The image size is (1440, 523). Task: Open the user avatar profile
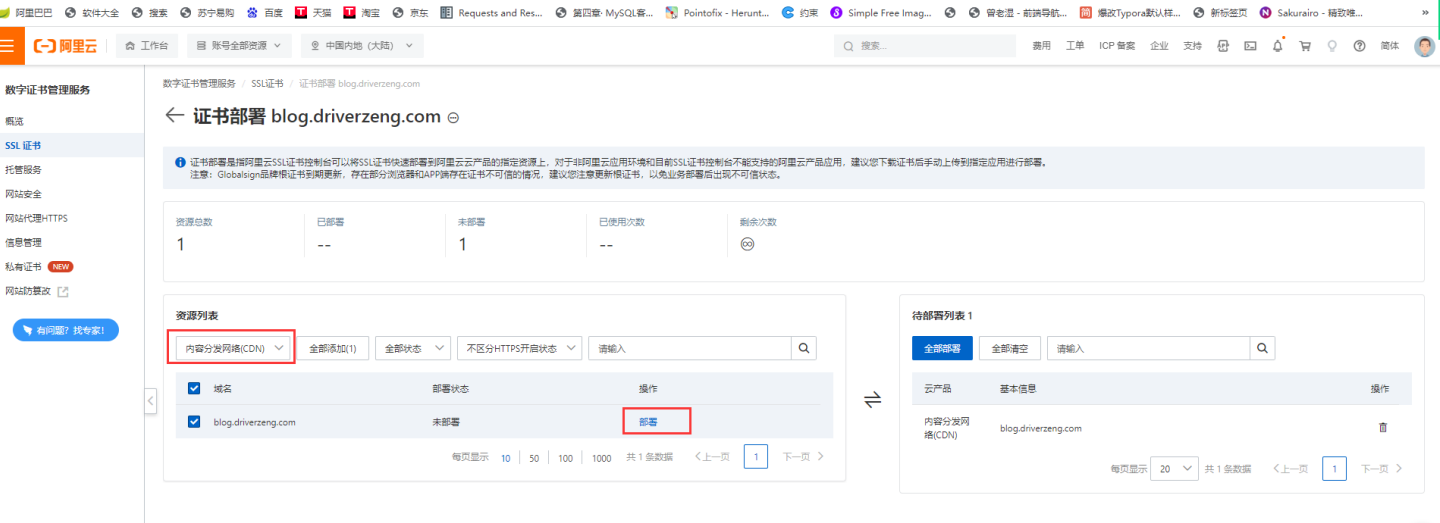(1424, 46)
